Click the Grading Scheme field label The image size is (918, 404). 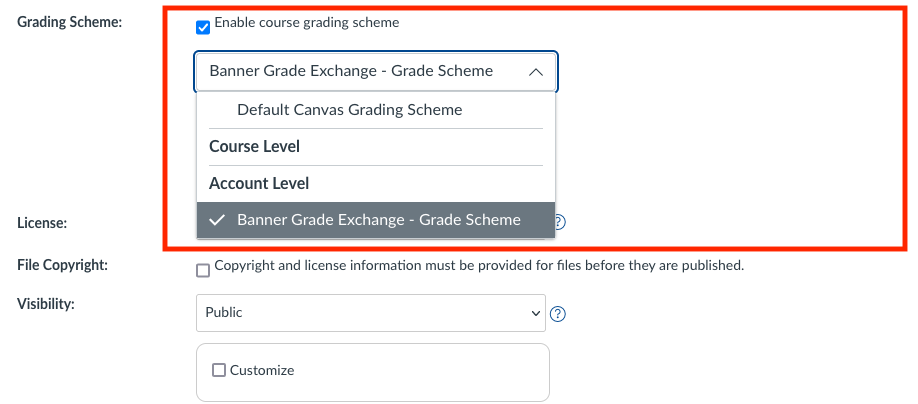tap(69, 23)
